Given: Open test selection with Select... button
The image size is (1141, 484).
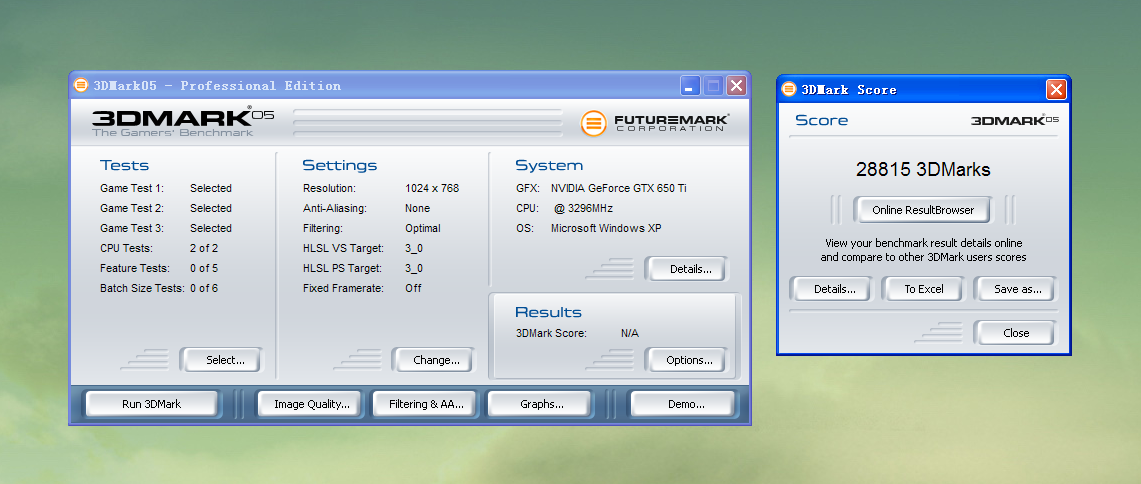Looking at the screenshot, I should [x=220, y=360].
